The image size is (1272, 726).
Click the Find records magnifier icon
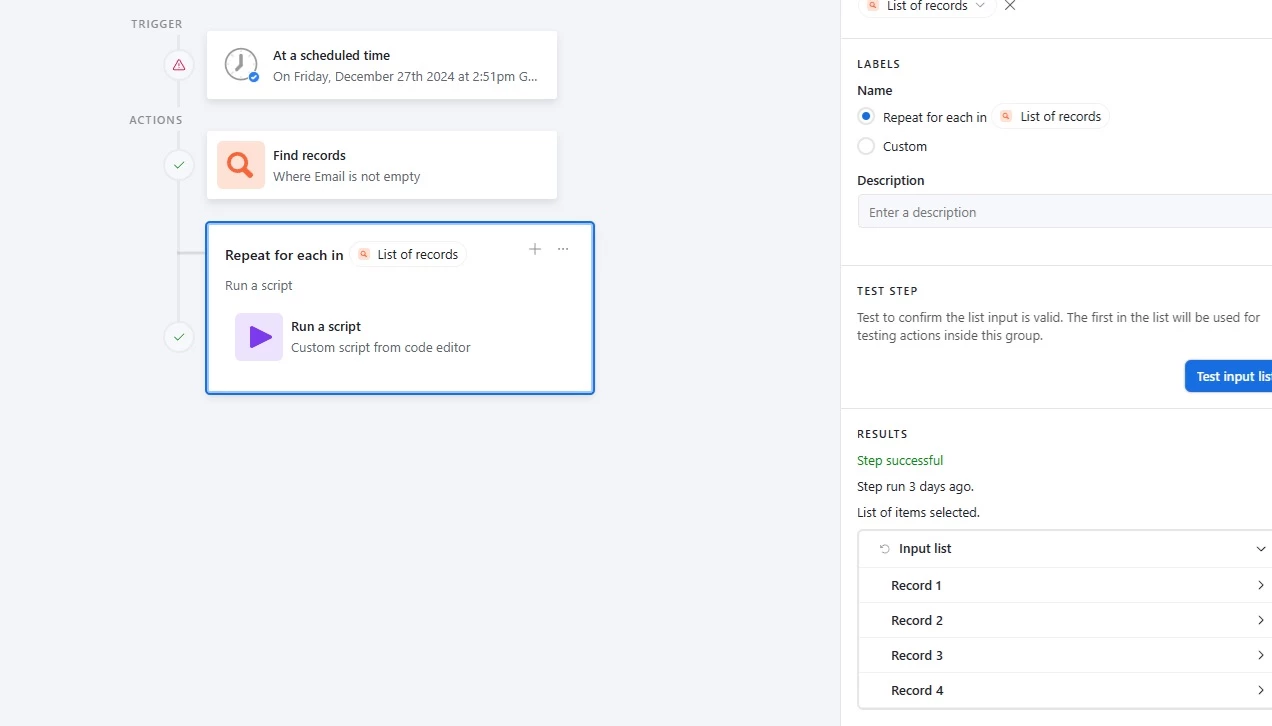pyautogui.click(x=240, y=165)
